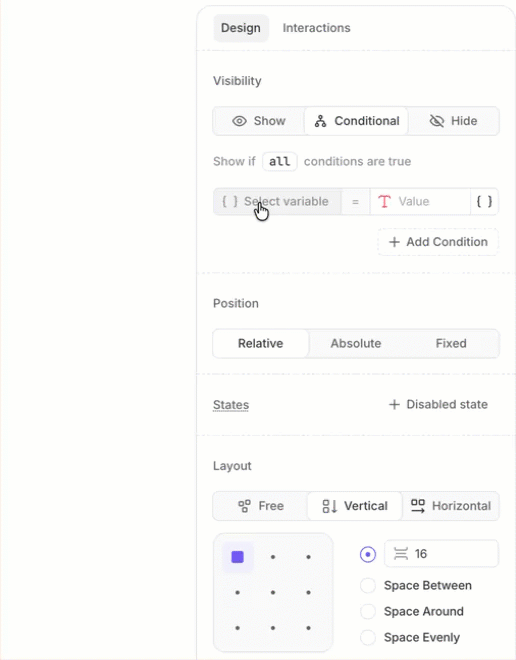Select Conditional visibility option
The height and width of the screenshot is (660, 516).
coord(356,121)
